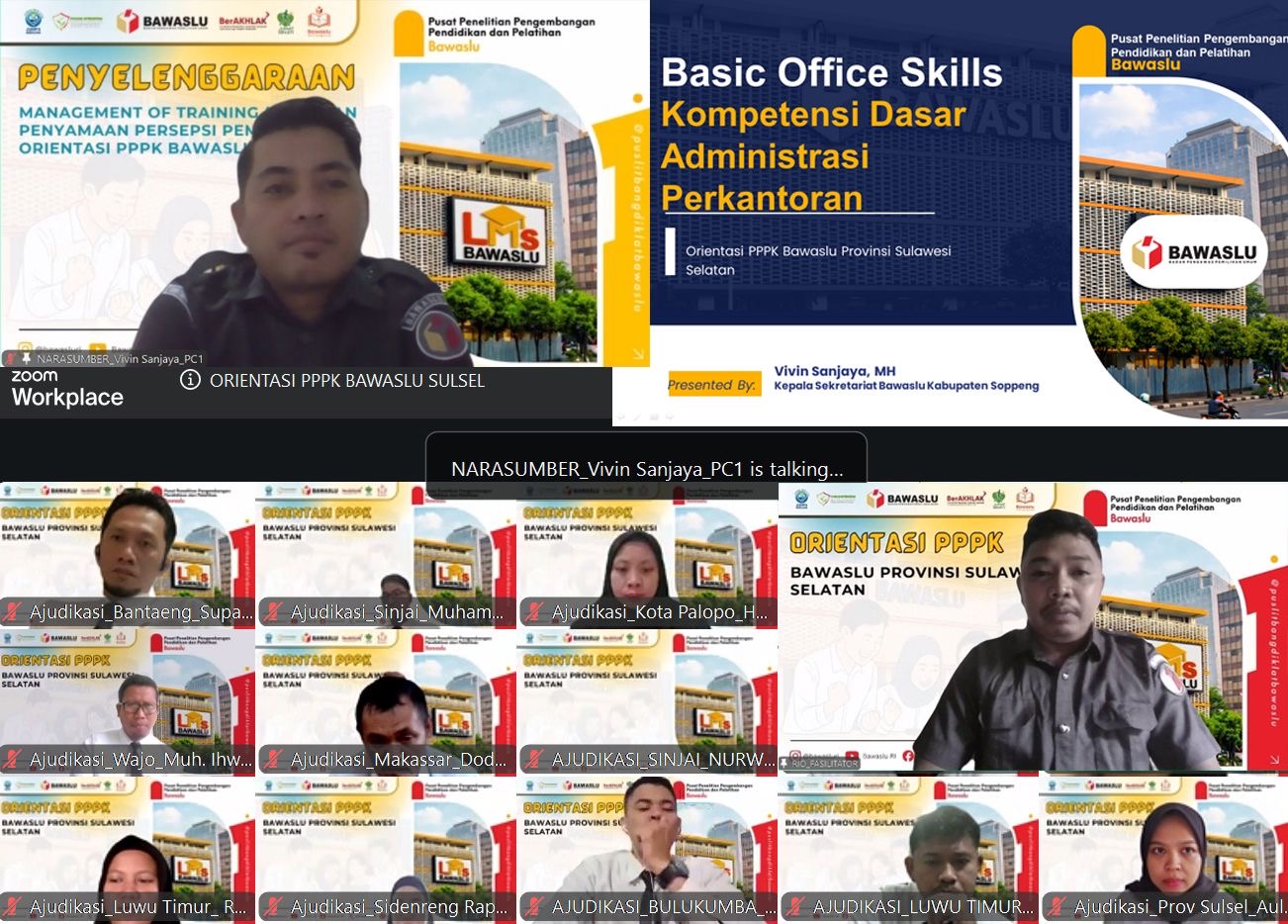The width and height of the screenshot is (1288, 924).
Task: Select the AJUDIKASI_LUWU TIMUR video tile
Action: tap(908, 849)
